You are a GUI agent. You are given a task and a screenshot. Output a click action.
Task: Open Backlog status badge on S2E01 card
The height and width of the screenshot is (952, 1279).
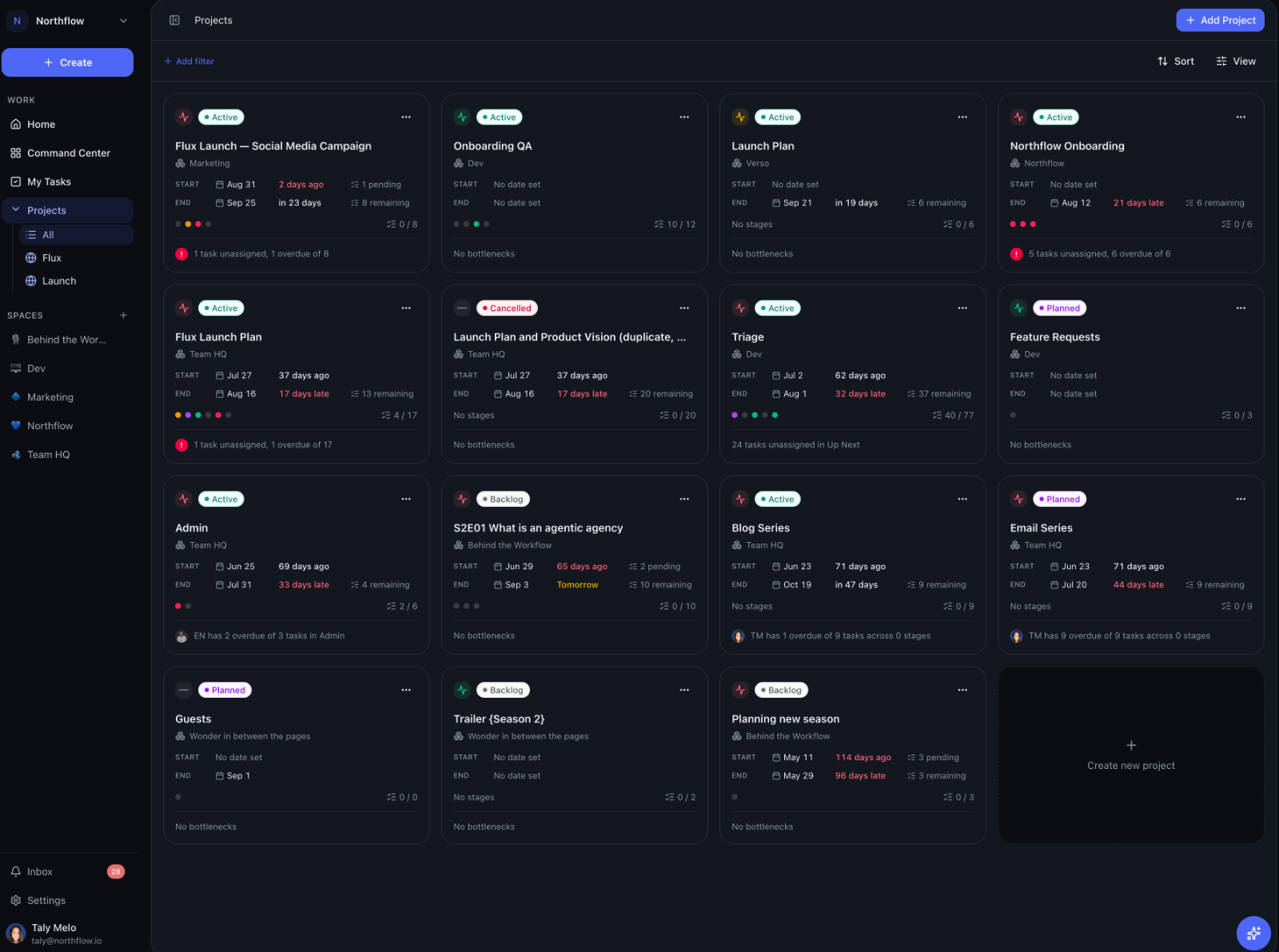click(x=503, y=499)
